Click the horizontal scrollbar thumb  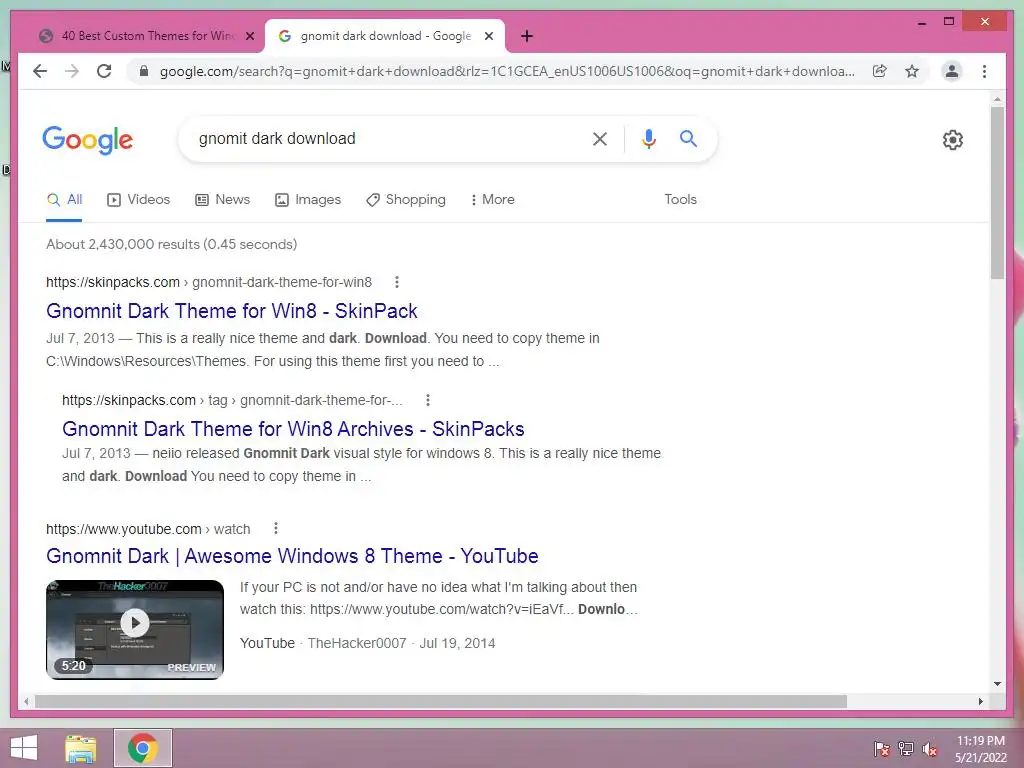click(441, 701)
